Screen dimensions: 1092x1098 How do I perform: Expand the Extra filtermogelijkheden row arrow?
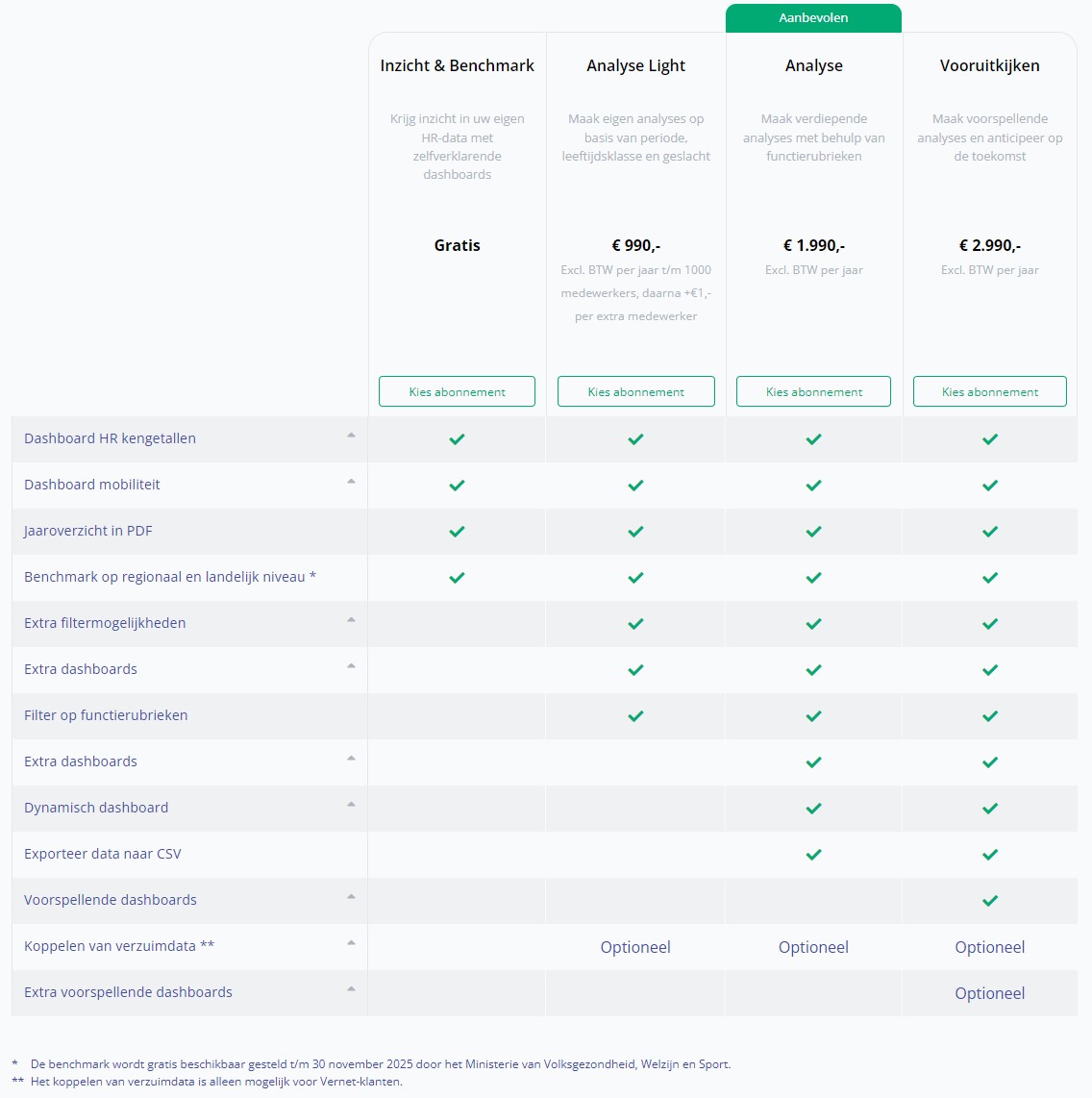tap(351, 620)
